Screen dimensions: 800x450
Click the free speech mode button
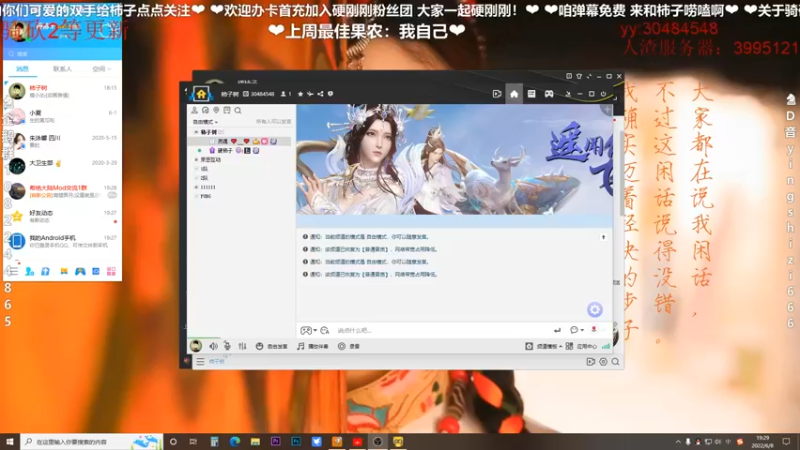click(x=272, y=346)
